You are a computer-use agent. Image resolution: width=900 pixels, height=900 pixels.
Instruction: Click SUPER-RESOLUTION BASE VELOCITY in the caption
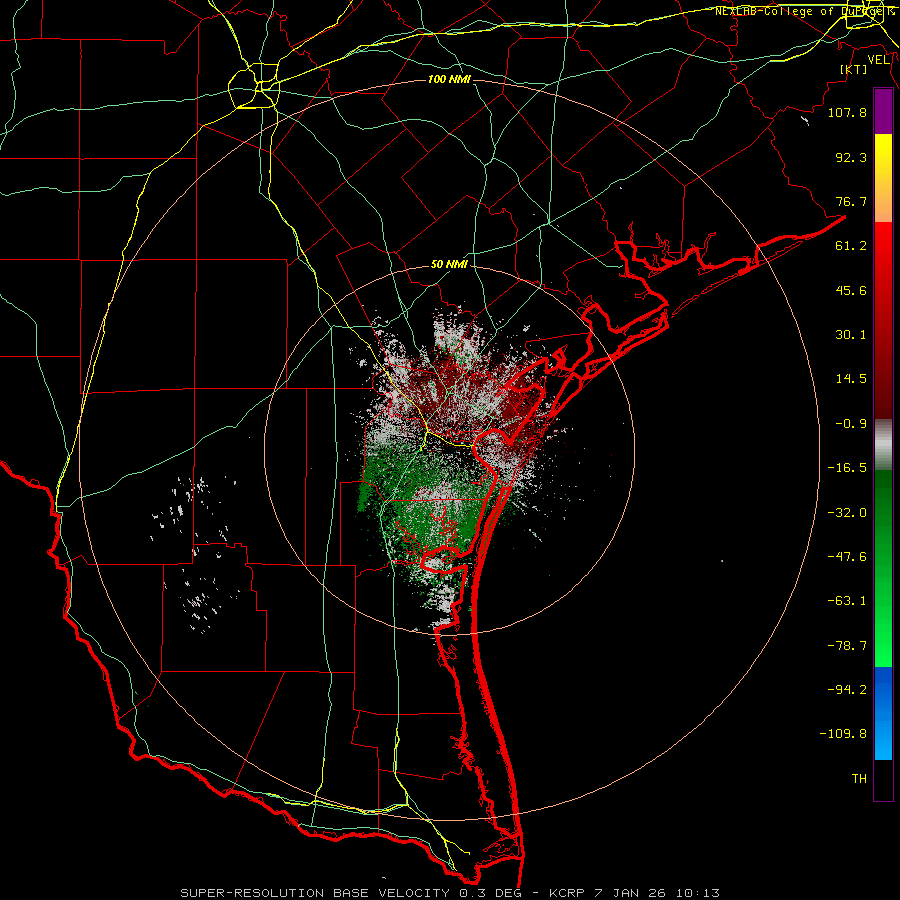[315, 893]
